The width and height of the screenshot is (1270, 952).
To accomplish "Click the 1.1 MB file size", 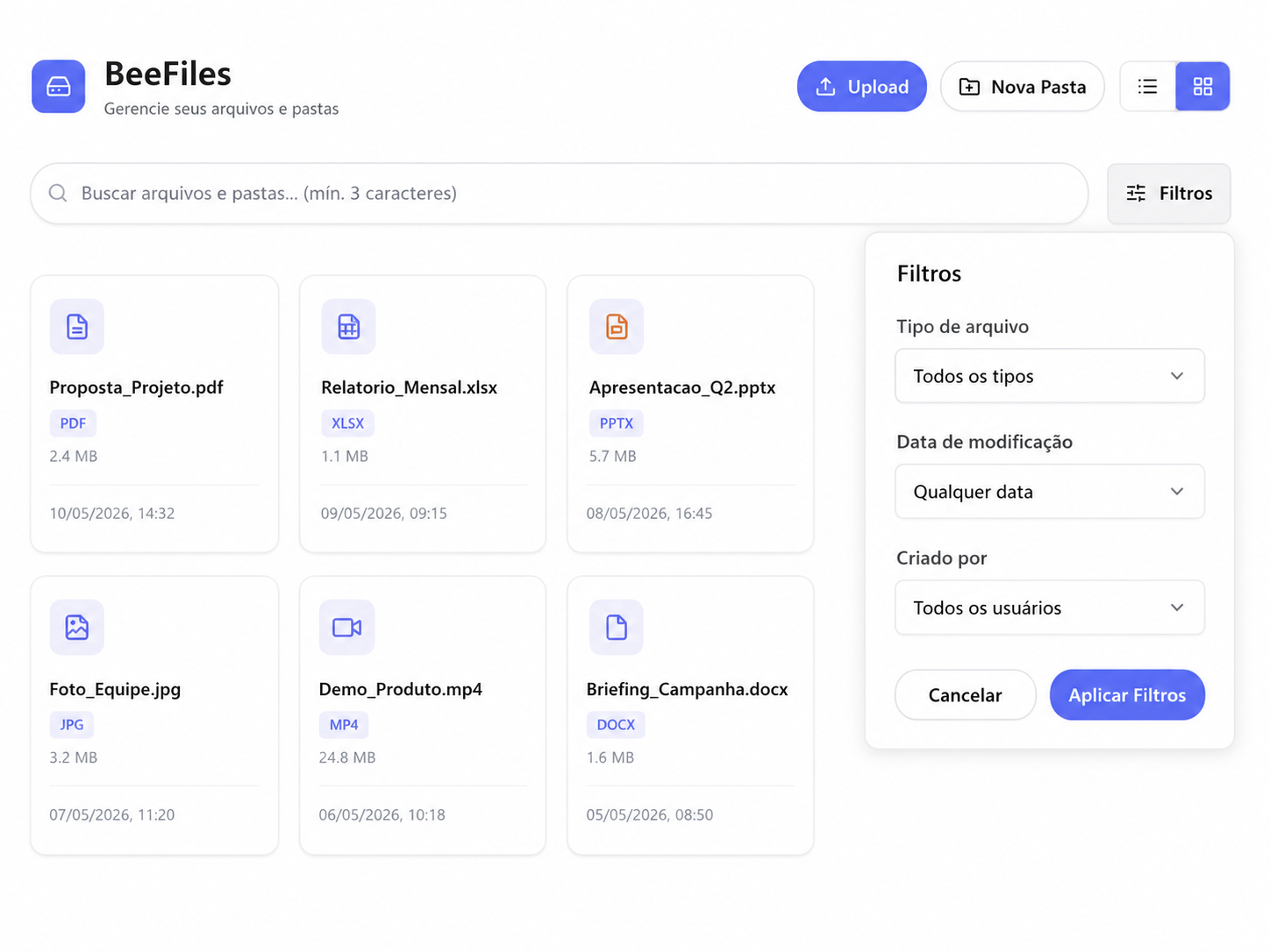I will click(x=345, y=457).
